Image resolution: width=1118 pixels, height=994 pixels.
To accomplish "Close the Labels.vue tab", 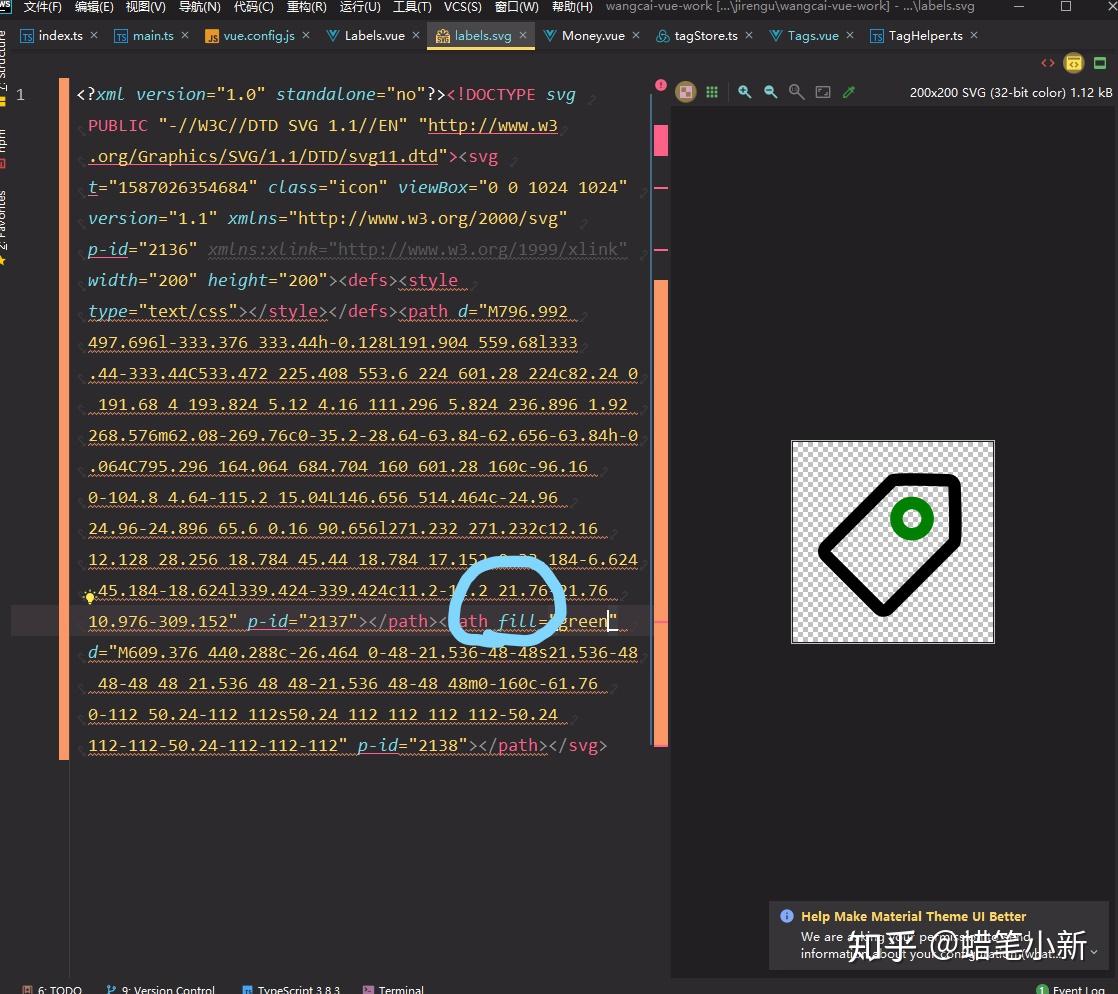I will pos(416,35).
